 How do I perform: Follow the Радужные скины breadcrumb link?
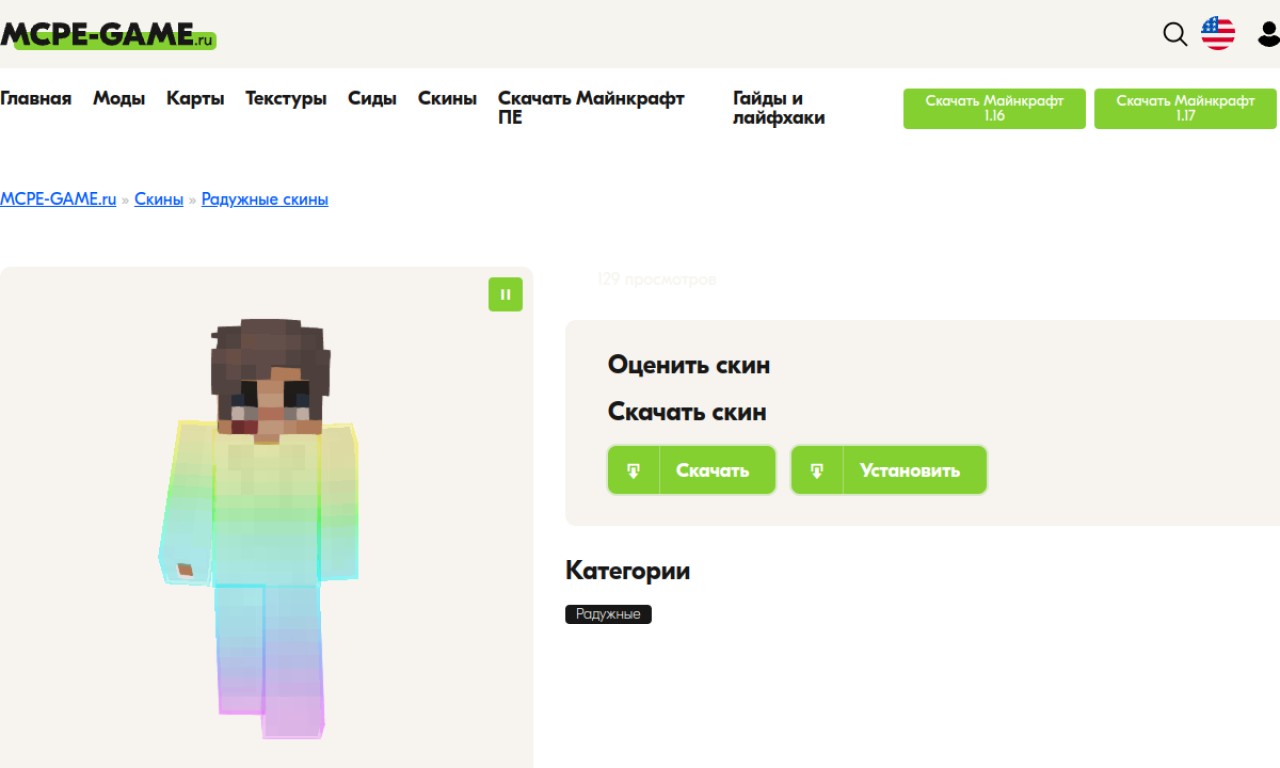(265, 199)
